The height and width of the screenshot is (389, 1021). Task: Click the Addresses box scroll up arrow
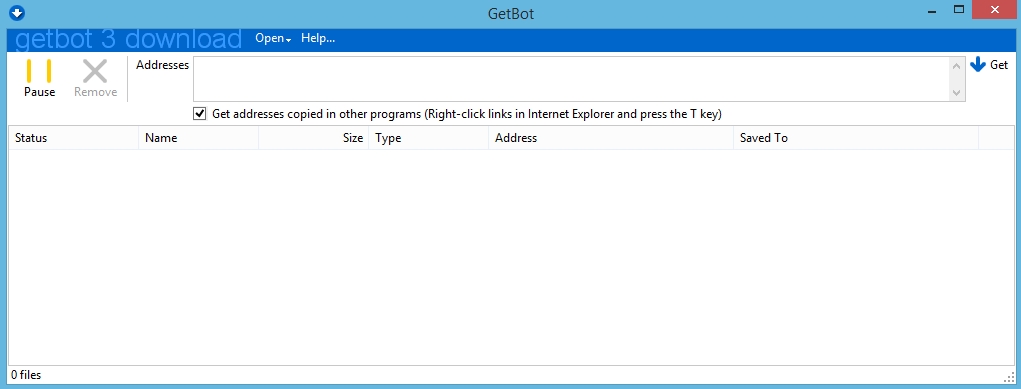[957, 65]
